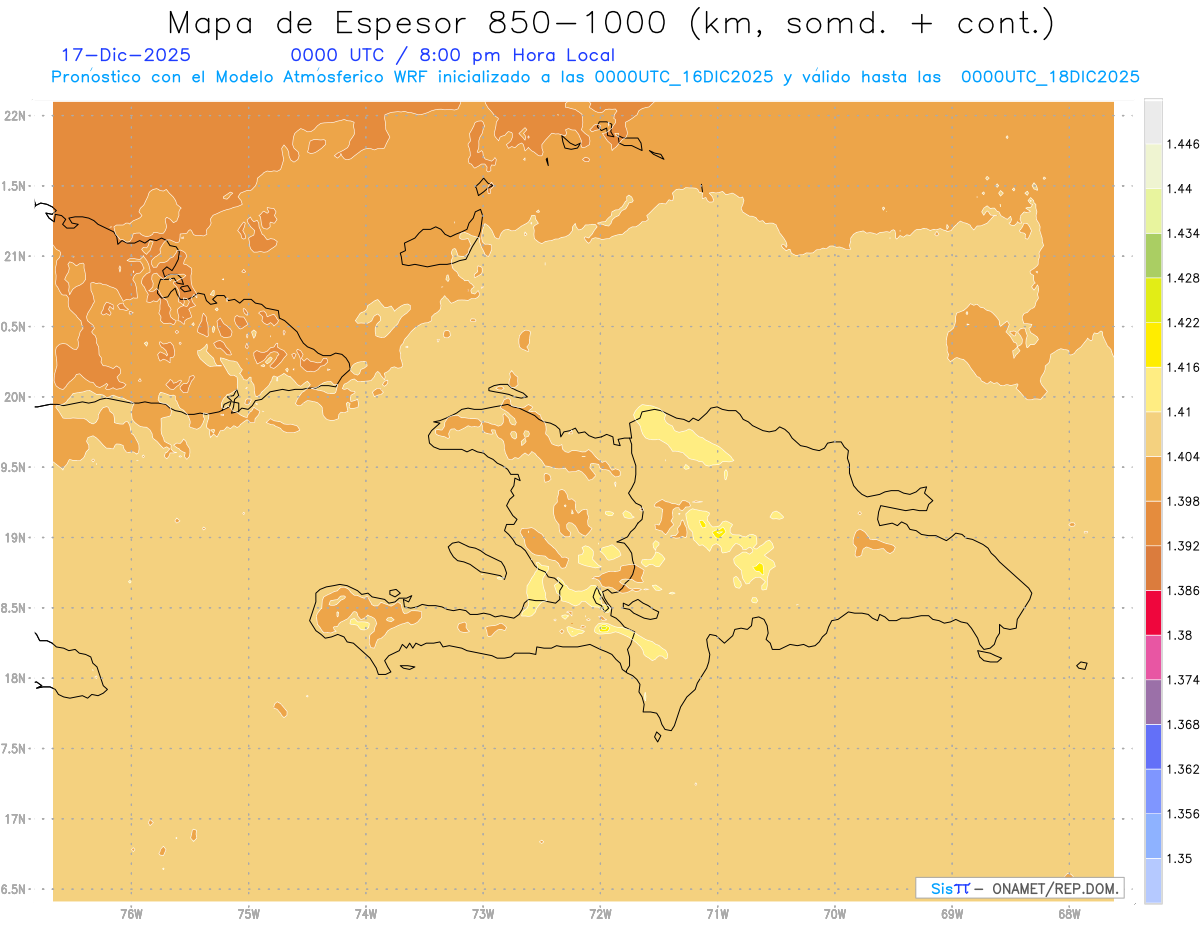Image resolution: width=1200 pixels, height=927 pixels.
Task: Click the "76W" longitude label
Action: click(131, 914)
